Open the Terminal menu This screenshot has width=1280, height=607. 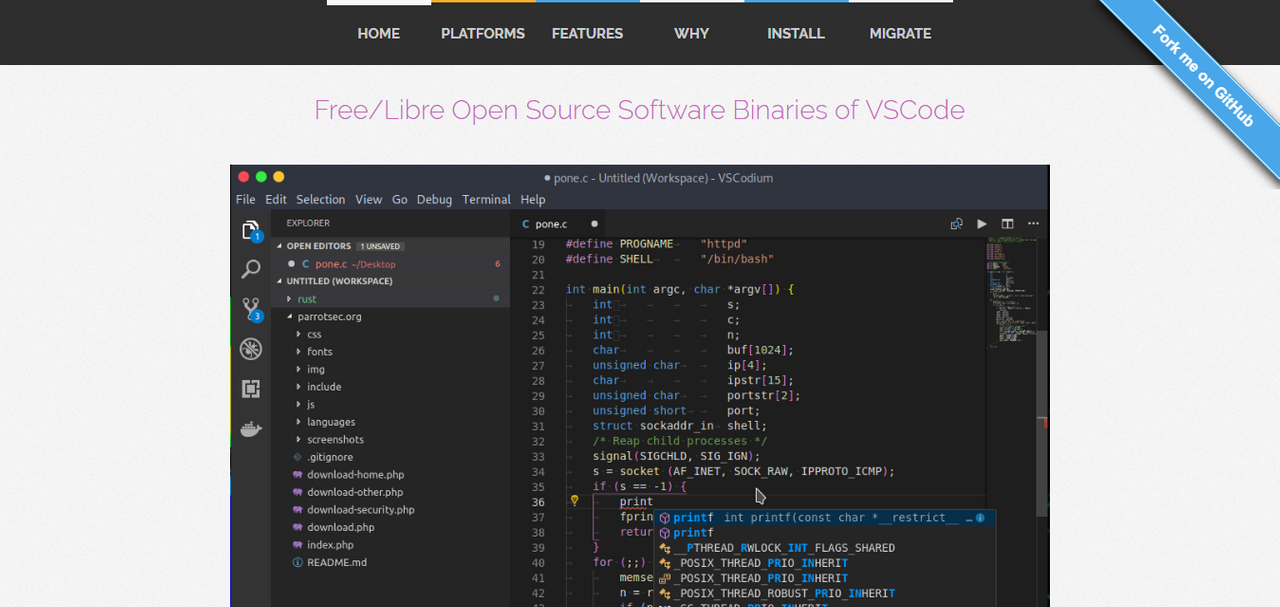tap(486, 199)
